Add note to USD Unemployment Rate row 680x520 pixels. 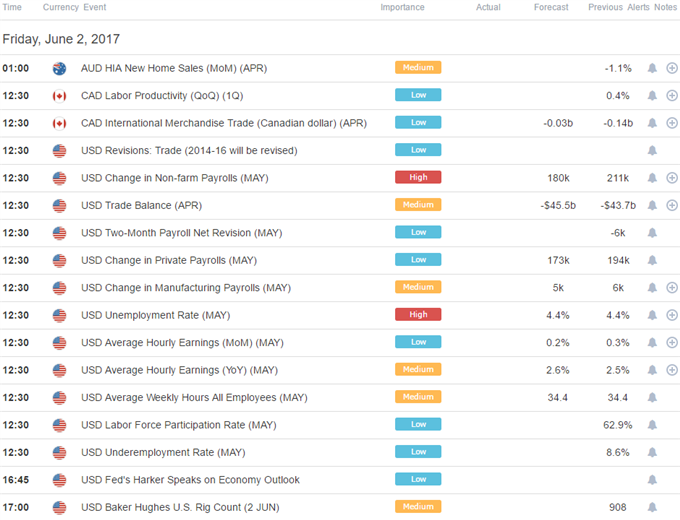coord(672,315)
